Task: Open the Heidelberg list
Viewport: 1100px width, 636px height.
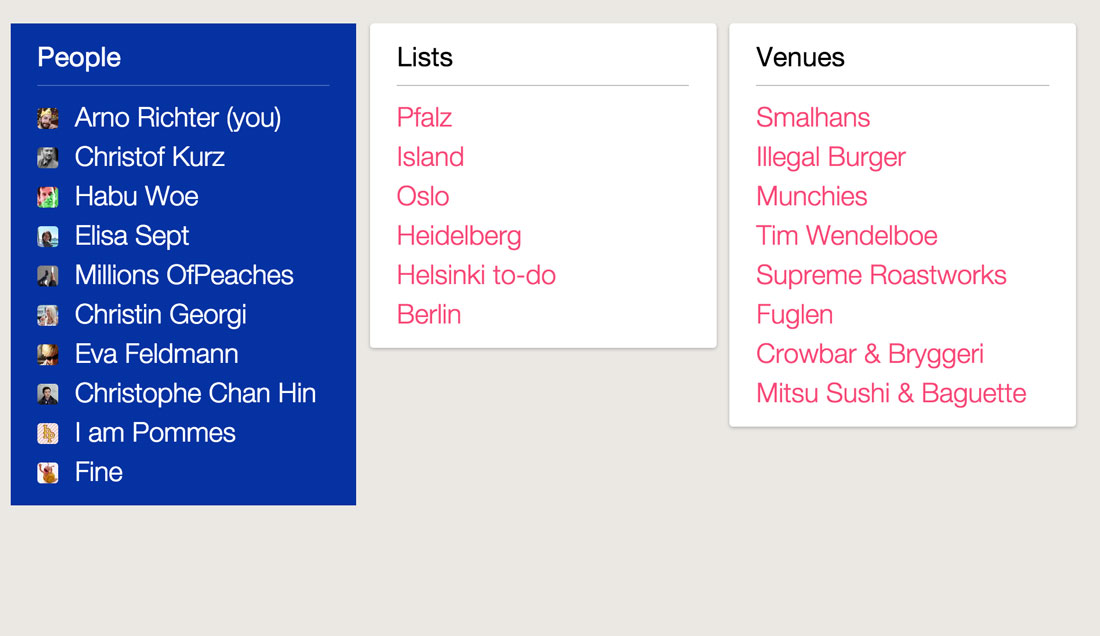Action: point(459,236)
